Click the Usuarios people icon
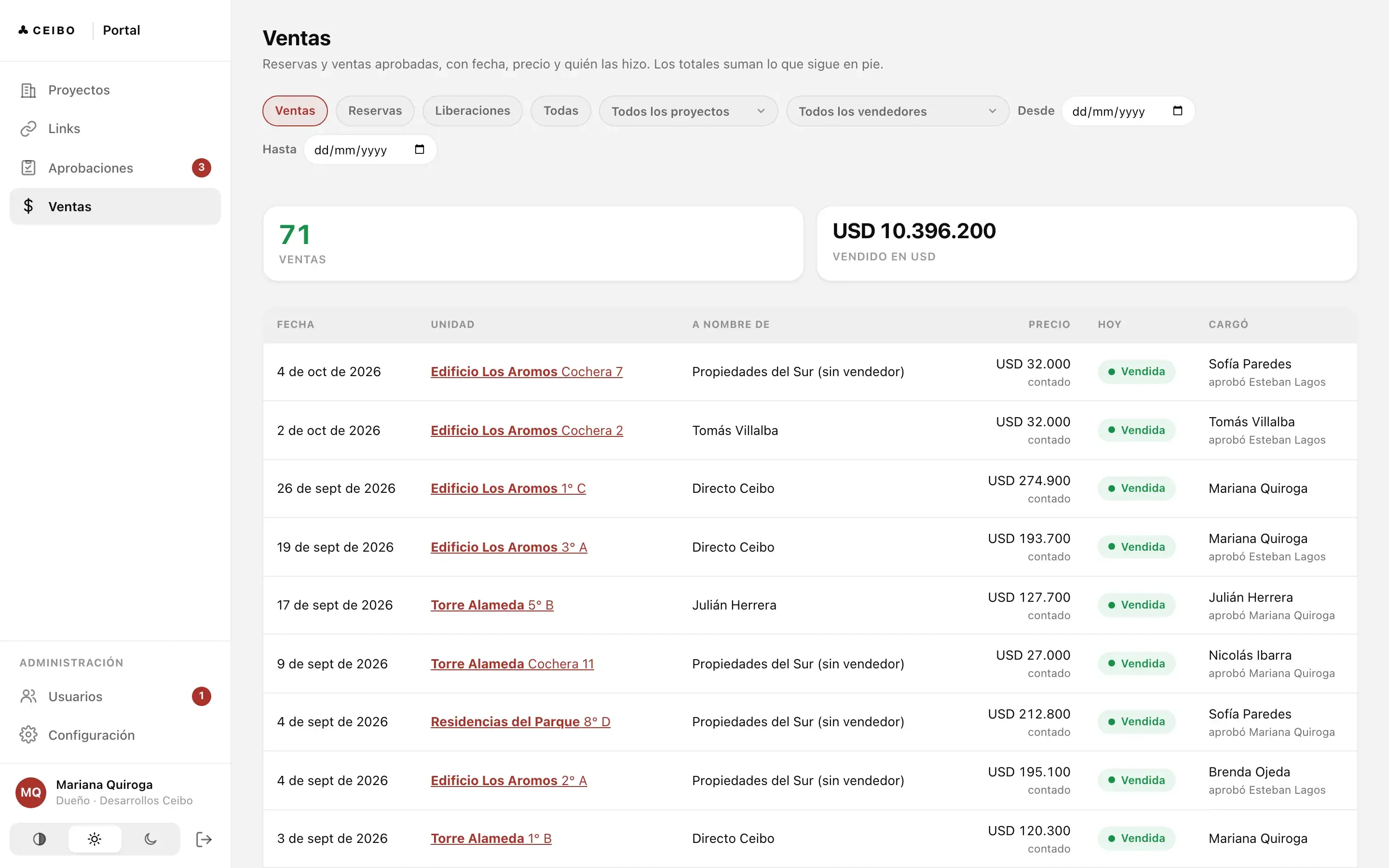The width and height of the screenshot is (1389, 868). pos(28,696)
